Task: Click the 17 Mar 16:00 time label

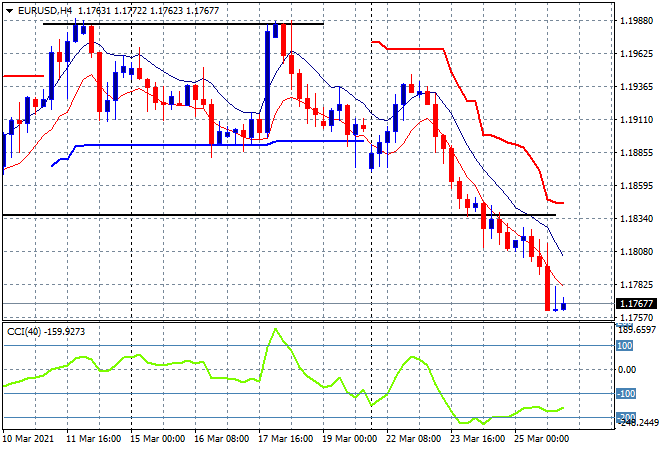Action: (x=285, y=439)
